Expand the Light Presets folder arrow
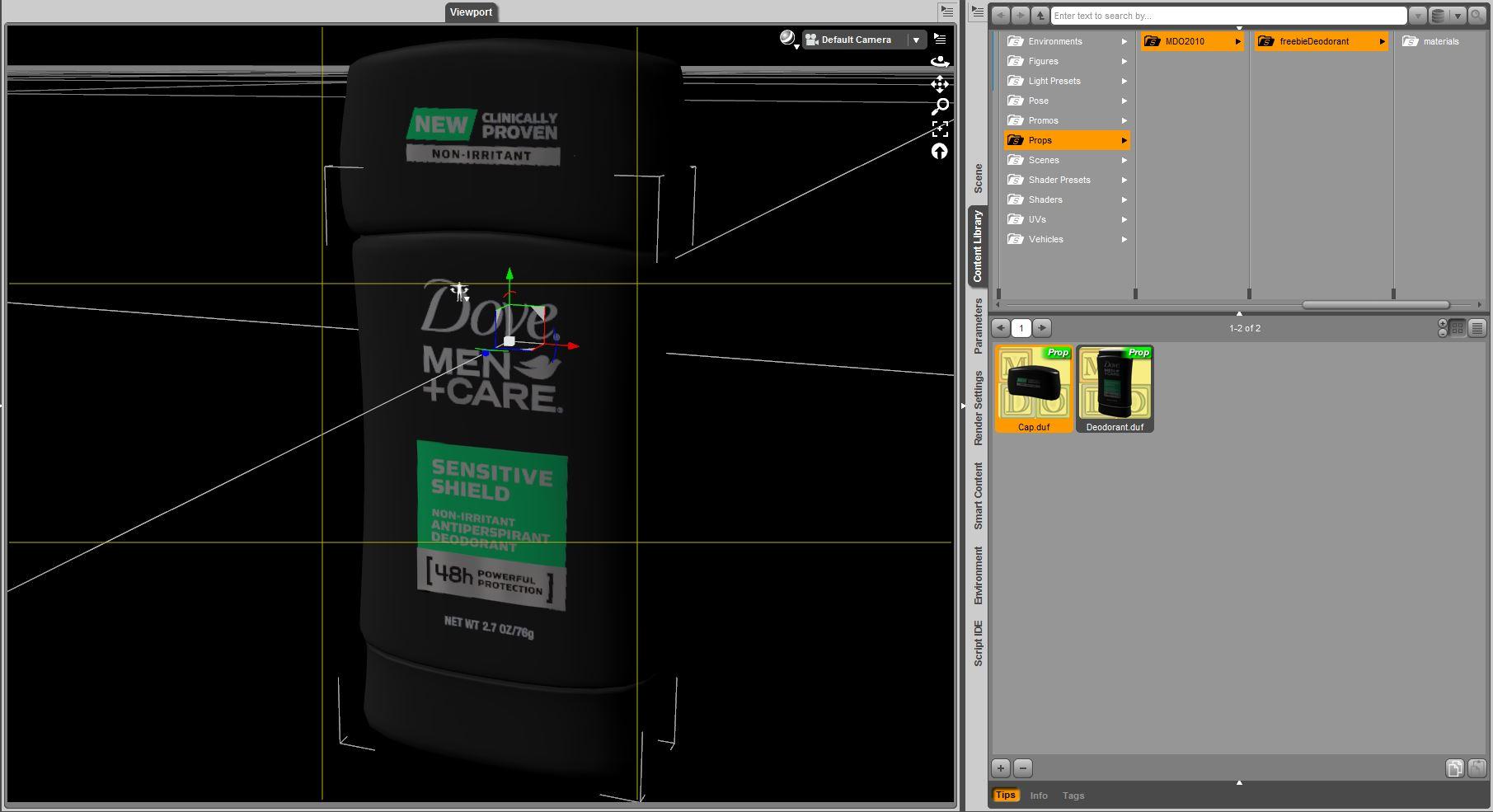Screen dimensions: 1493x812 coord(1124,81)
